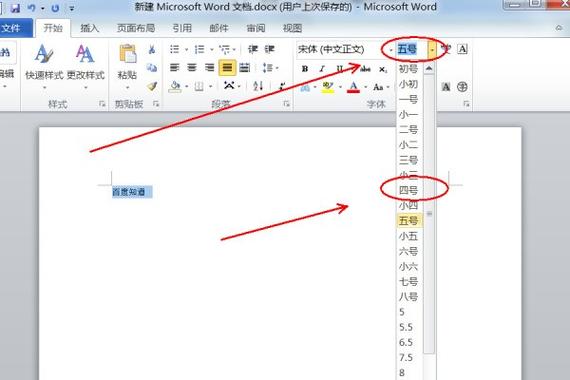The image size is (570, 380).
Task: Click the font size field showing 五号
Action: click(412, 49)
